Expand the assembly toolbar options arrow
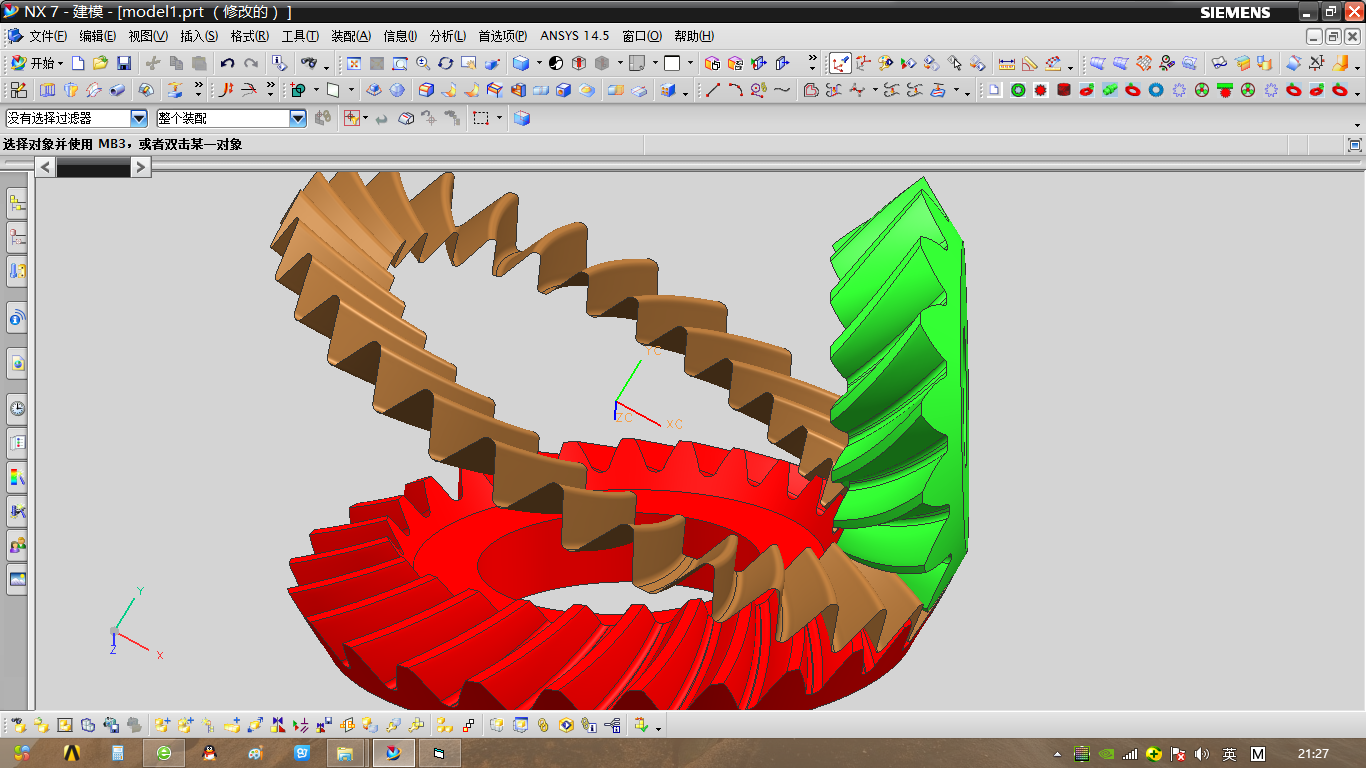This screenshot has width=1366, height=768. click(658, 728)
